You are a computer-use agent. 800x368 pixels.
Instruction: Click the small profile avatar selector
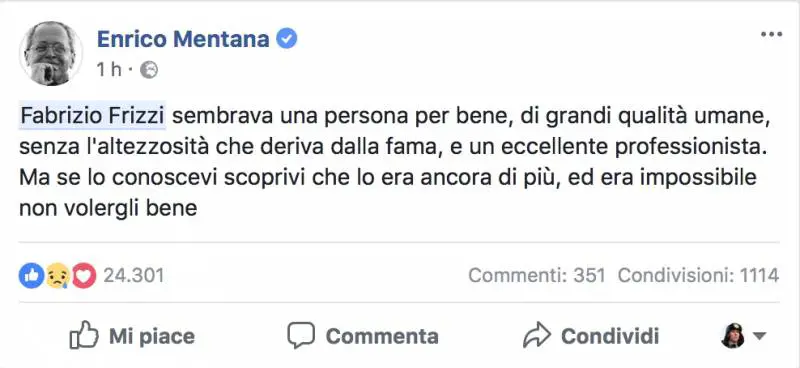(733, 336)
